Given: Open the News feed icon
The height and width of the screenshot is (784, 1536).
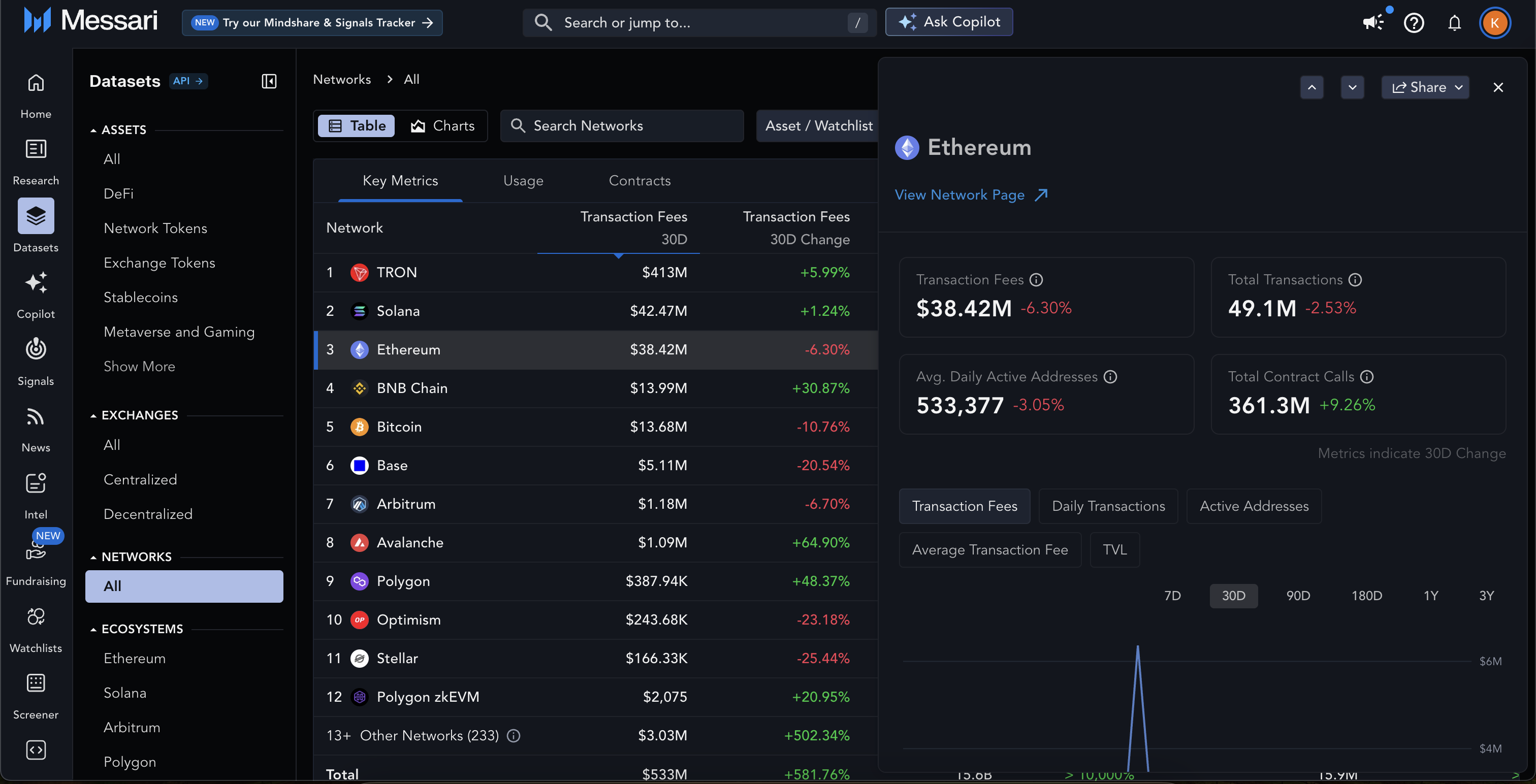Looking at the screenshot, I should tap(36, 416).
